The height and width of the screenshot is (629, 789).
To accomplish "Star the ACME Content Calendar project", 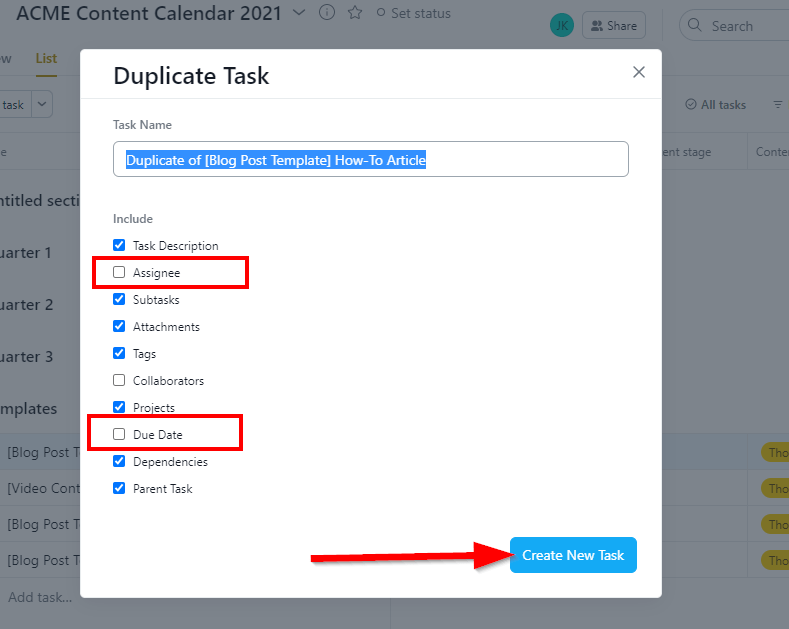I will (355, 13).
